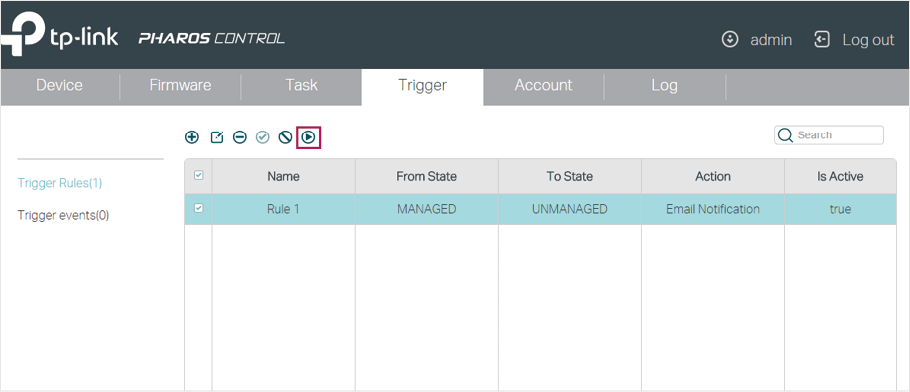This screenshot has width=910, height=392.
Task: Toggle the select-all checkbox in the table header
Action: coord(198,175)
